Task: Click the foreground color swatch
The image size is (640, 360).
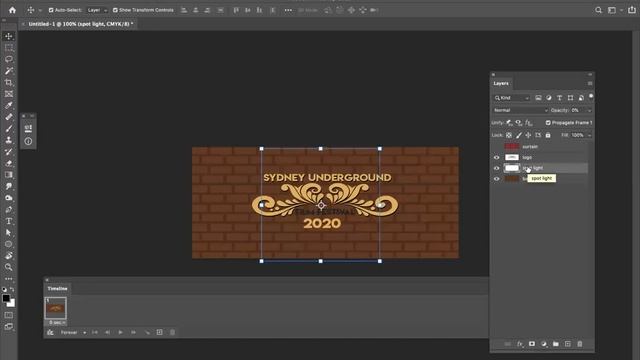Action: (6, 298)
